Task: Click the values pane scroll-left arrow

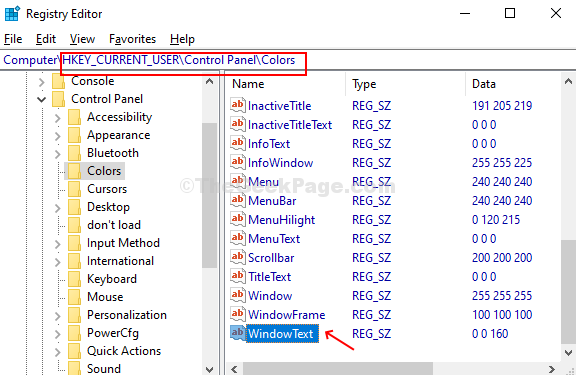Action: click(234, 369)
